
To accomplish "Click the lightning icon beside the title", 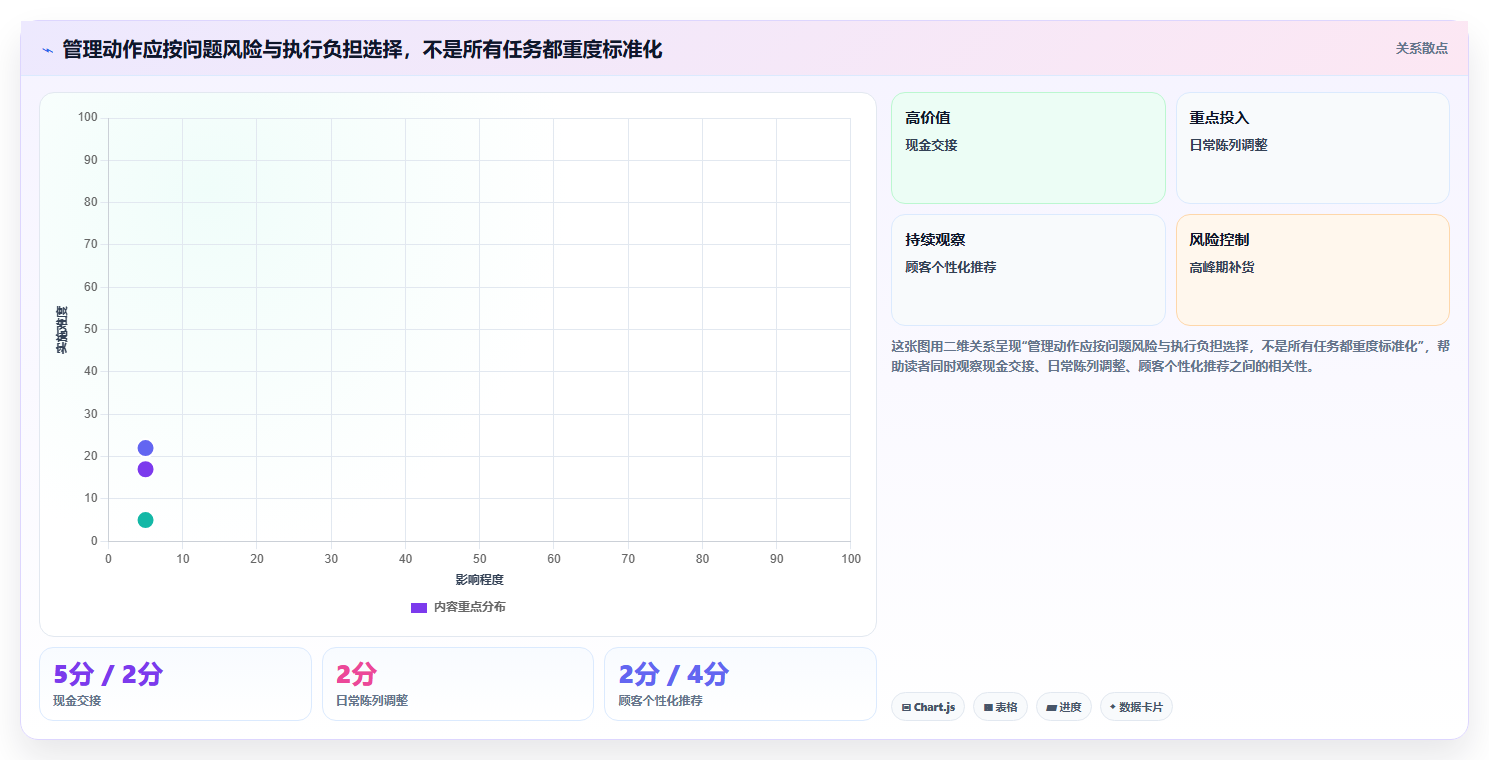I will 48,50.
